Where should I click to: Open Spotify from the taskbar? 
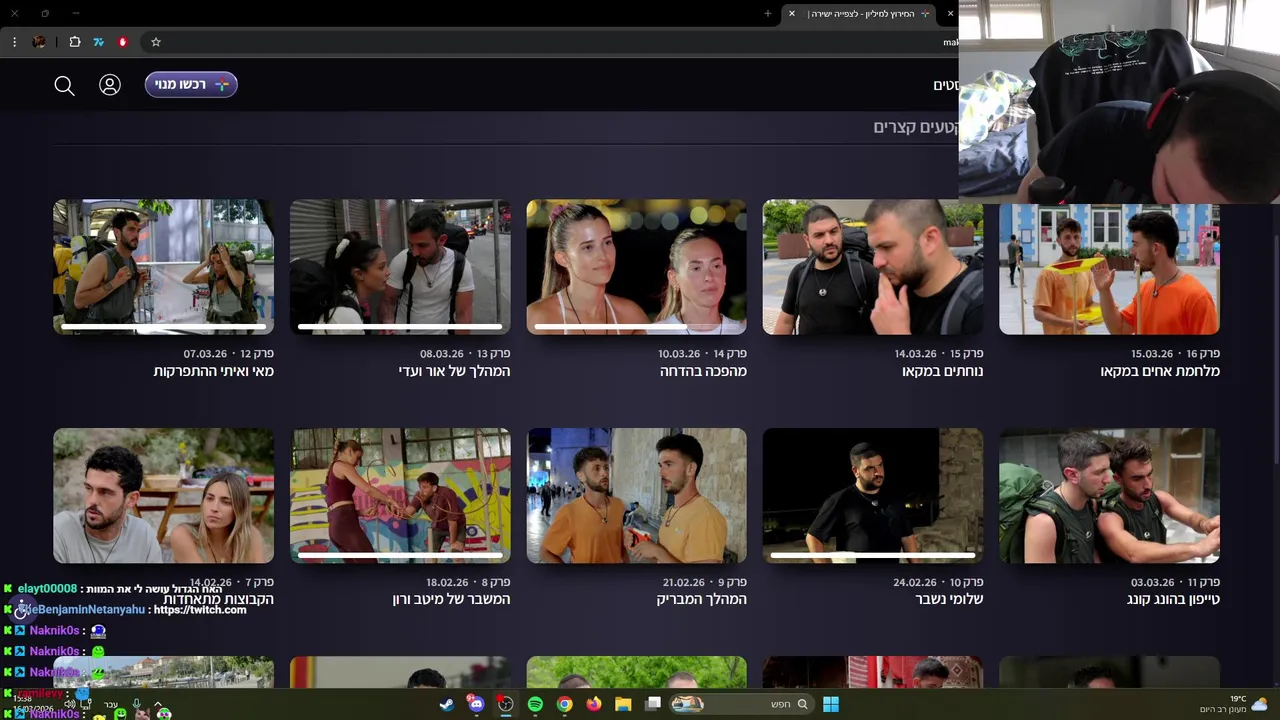pyautogui.click(x=535, y=704)
